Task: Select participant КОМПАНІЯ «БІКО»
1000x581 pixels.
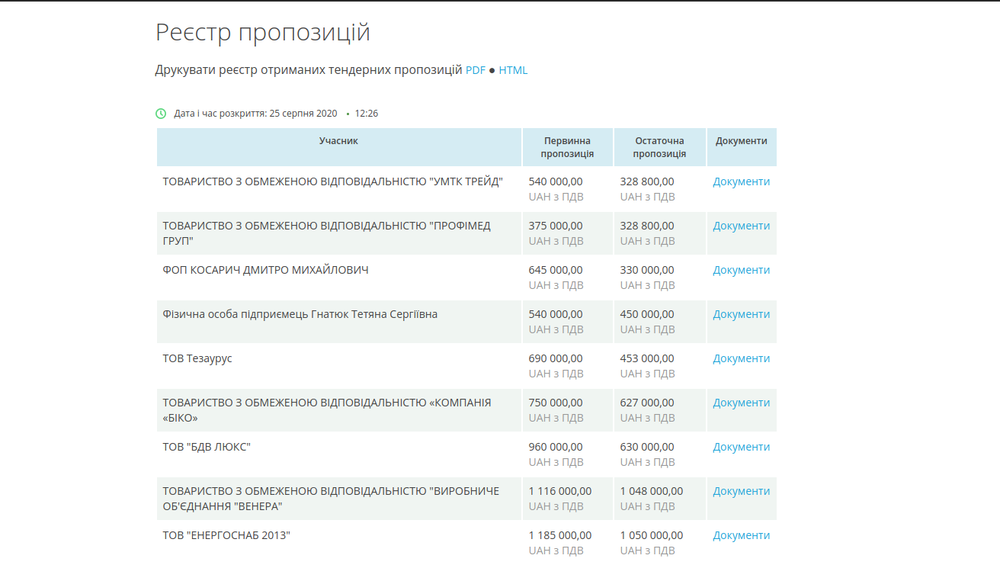Action: pos(327,410)
